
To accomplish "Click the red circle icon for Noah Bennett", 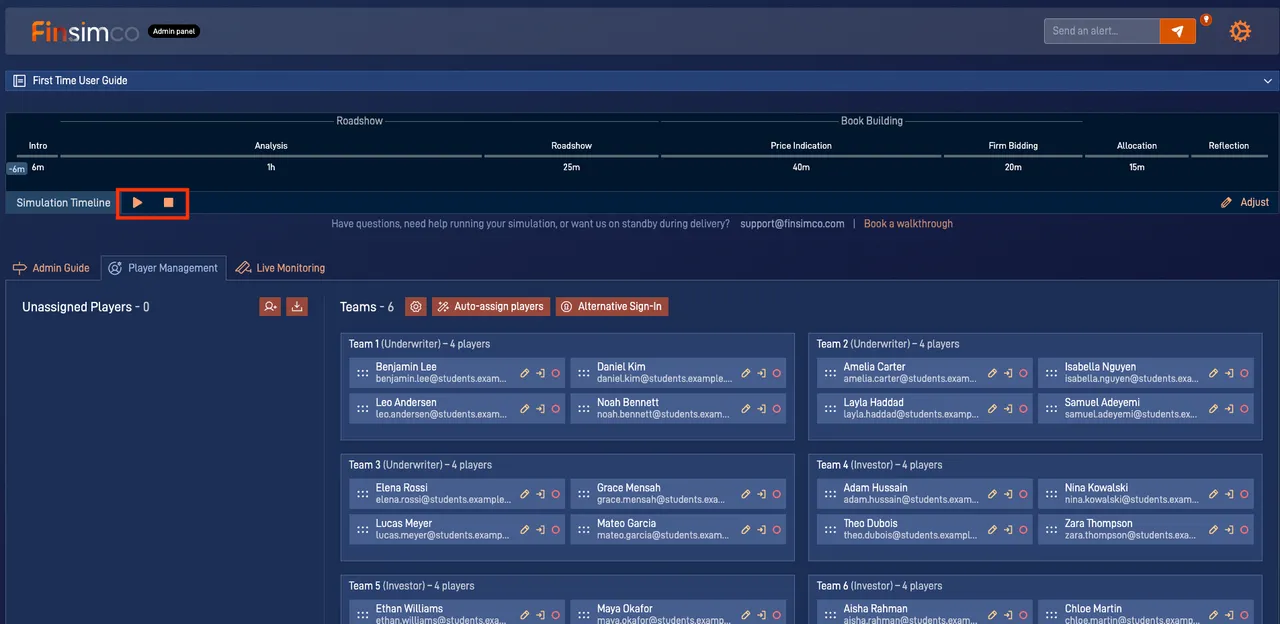I will point(777,409).
